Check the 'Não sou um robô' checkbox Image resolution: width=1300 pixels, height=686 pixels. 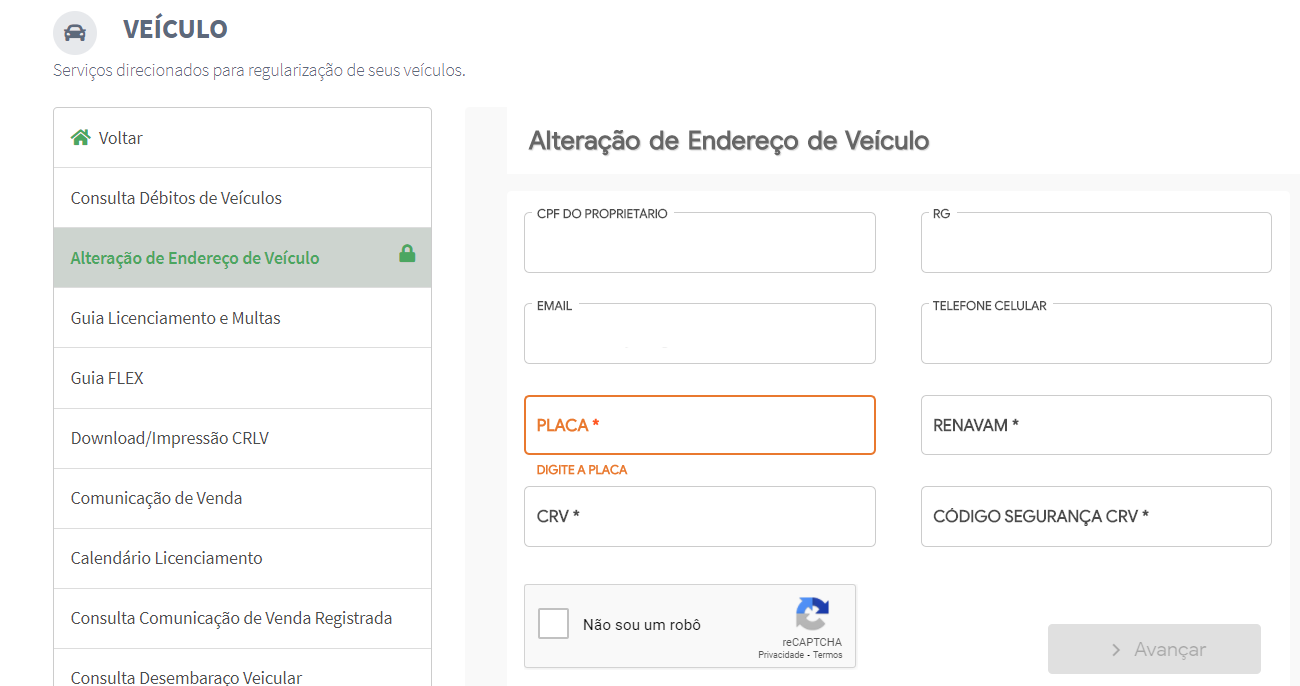pyautogui.click(x=553, y=624)
